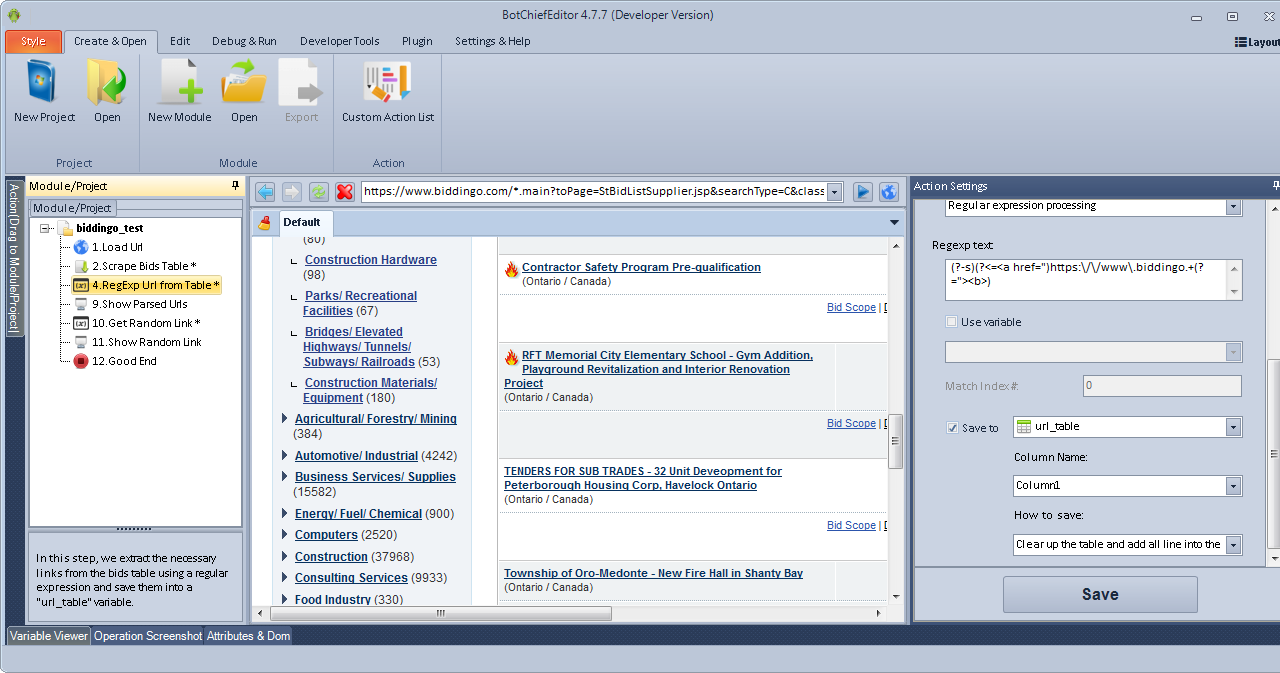Open the Custom Action List
Image resolution: width=1280 pixels, height=673 pixels.
pyautogui.click(x=388, y=85)
